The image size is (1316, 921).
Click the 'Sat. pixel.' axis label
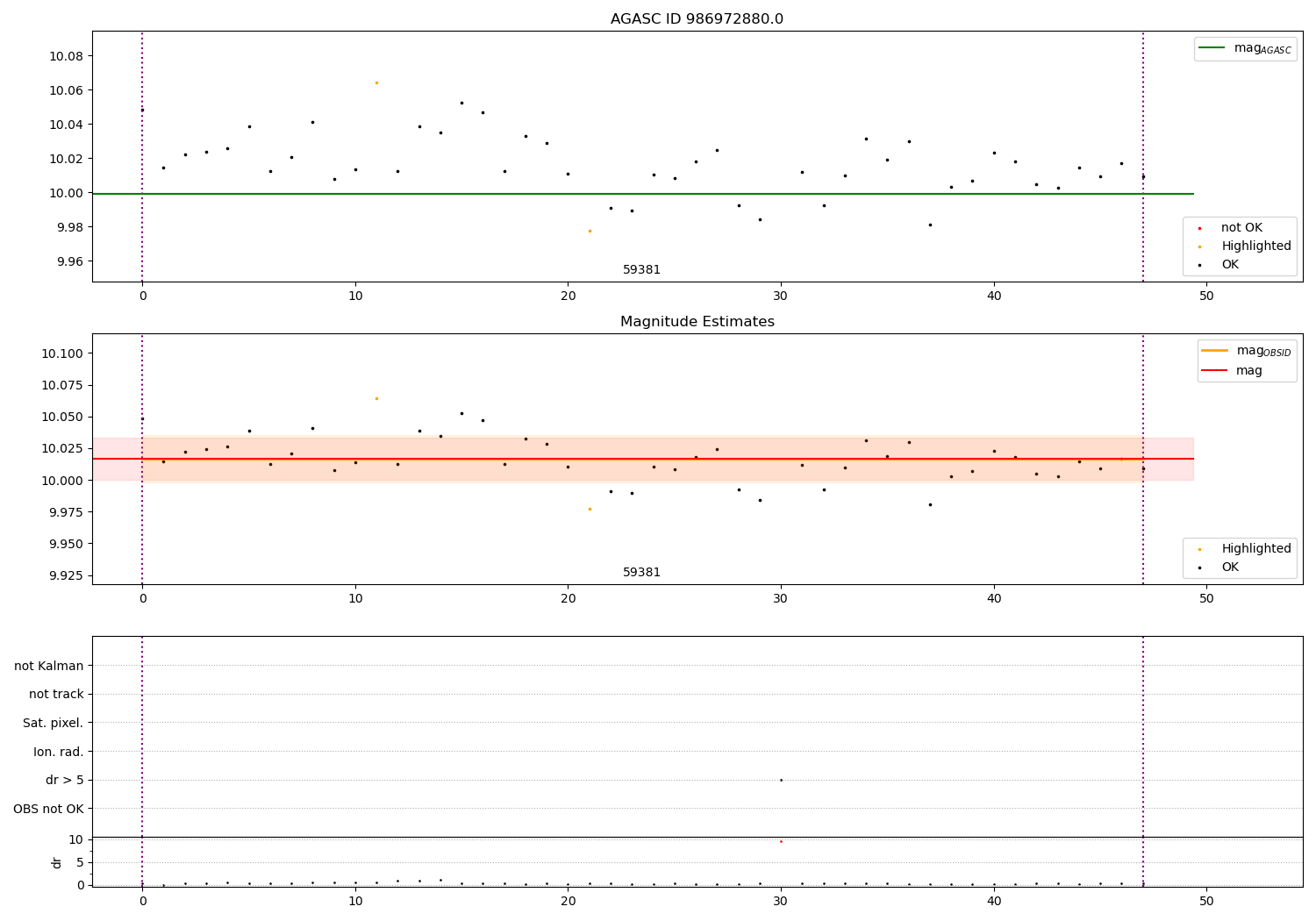[54, 723]
